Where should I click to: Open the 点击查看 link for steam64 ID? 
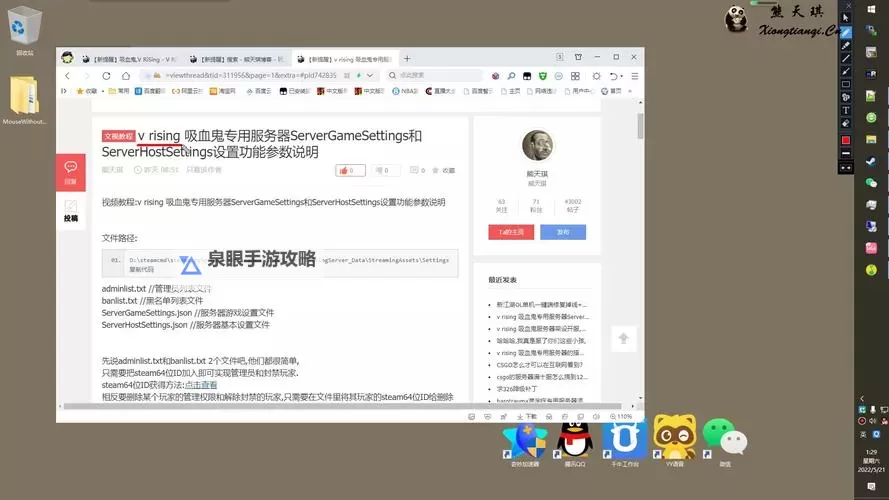(x=201, y=385)
